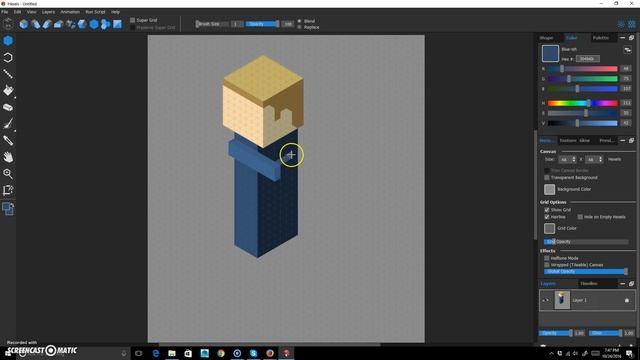Click the right layout icon at top-right corner
The height and width of the screenshot is (360, 640).
(x=631, y=24)
